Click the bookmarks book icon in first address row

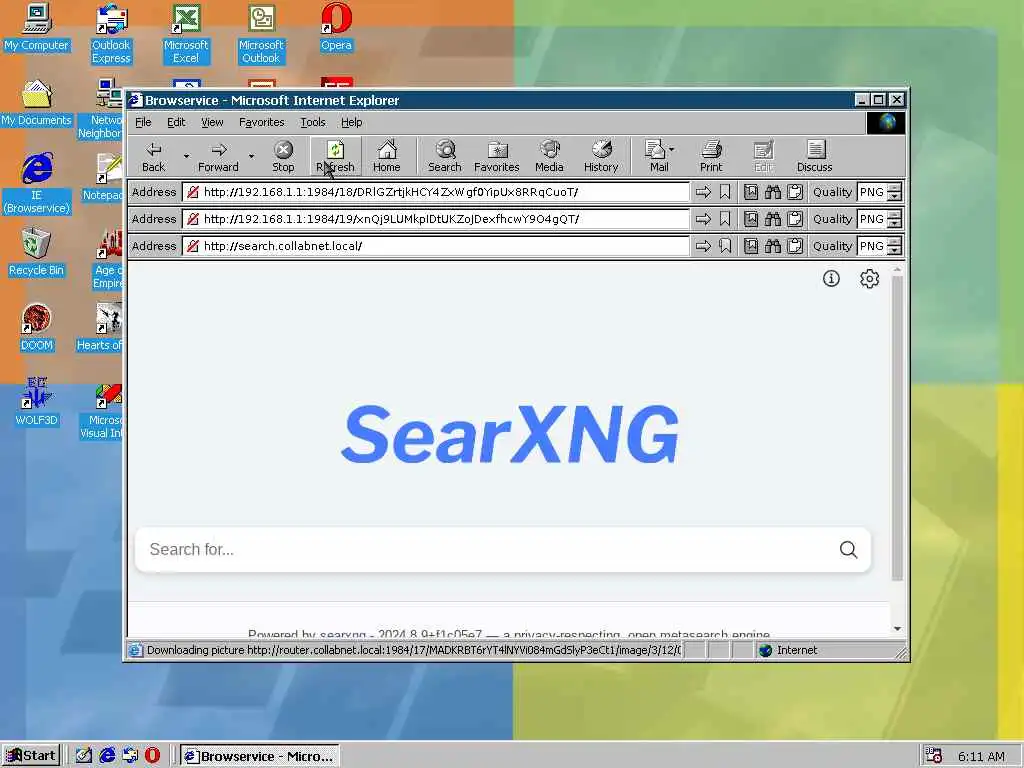pos(751,192)
